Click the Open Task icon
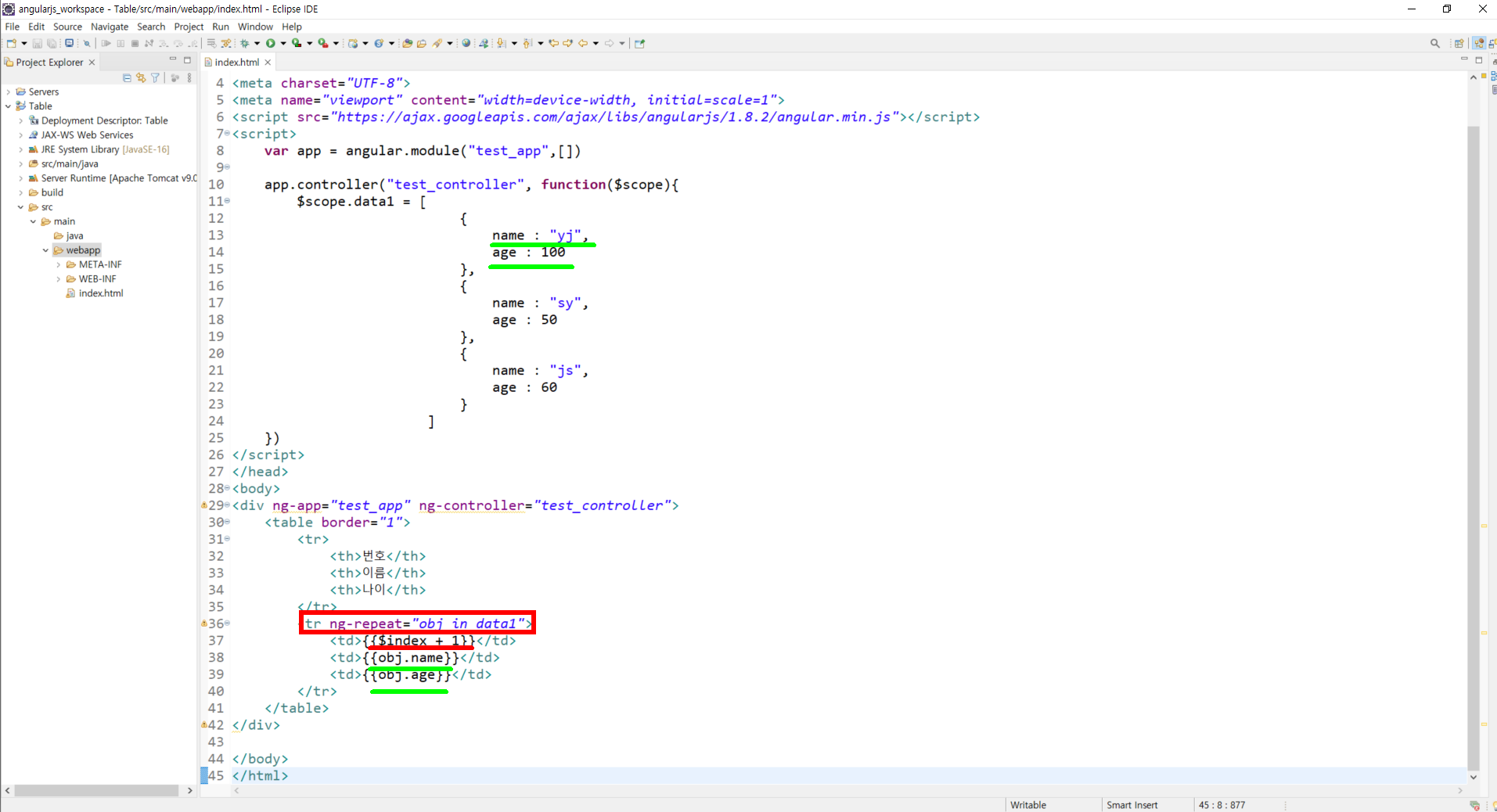Viewport: 1497px width, 812px height. point(422,43)
